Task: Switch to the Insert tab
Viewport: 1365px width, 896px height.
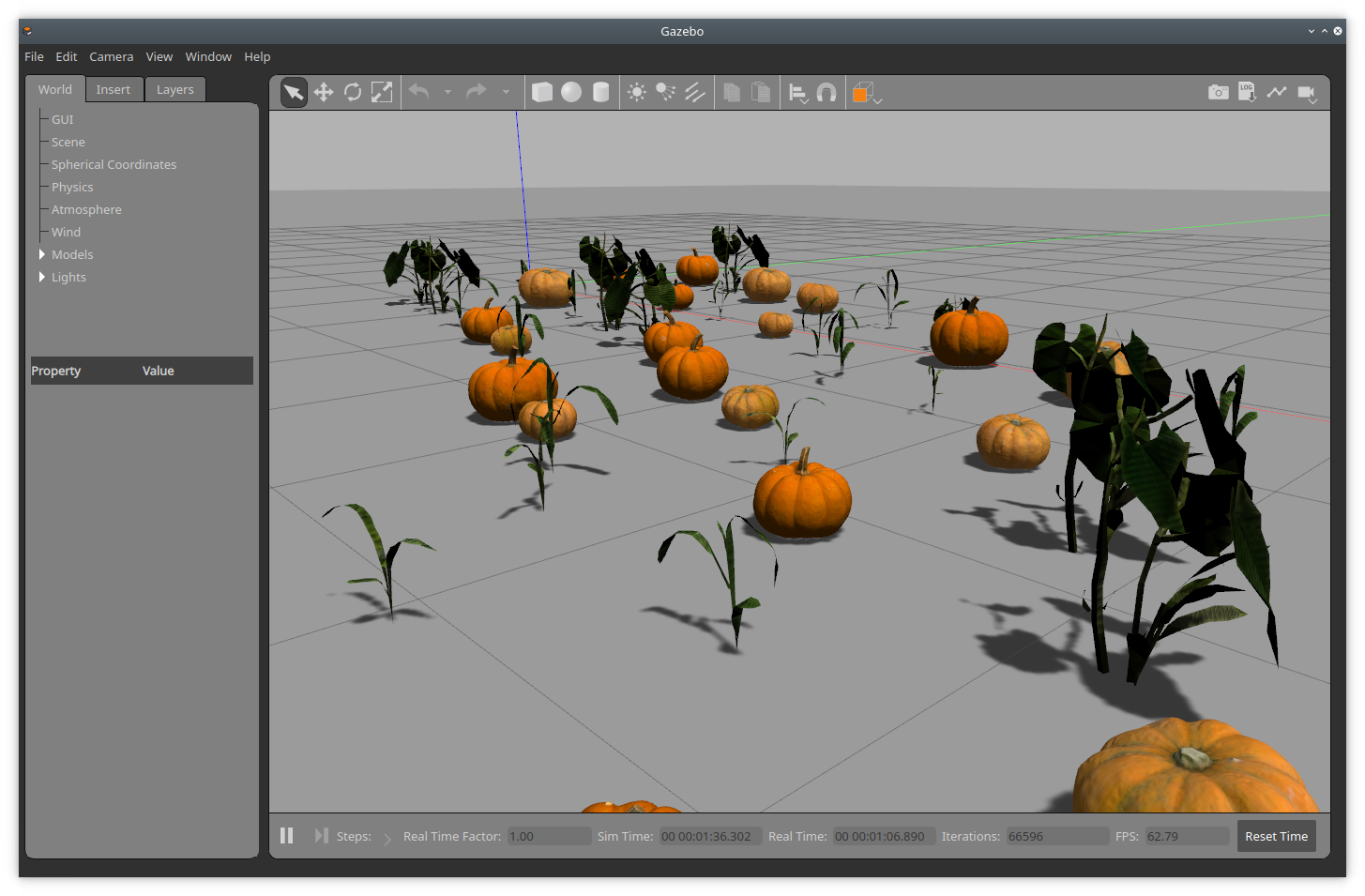Action: pyautogui.click(x=114, y=89)
